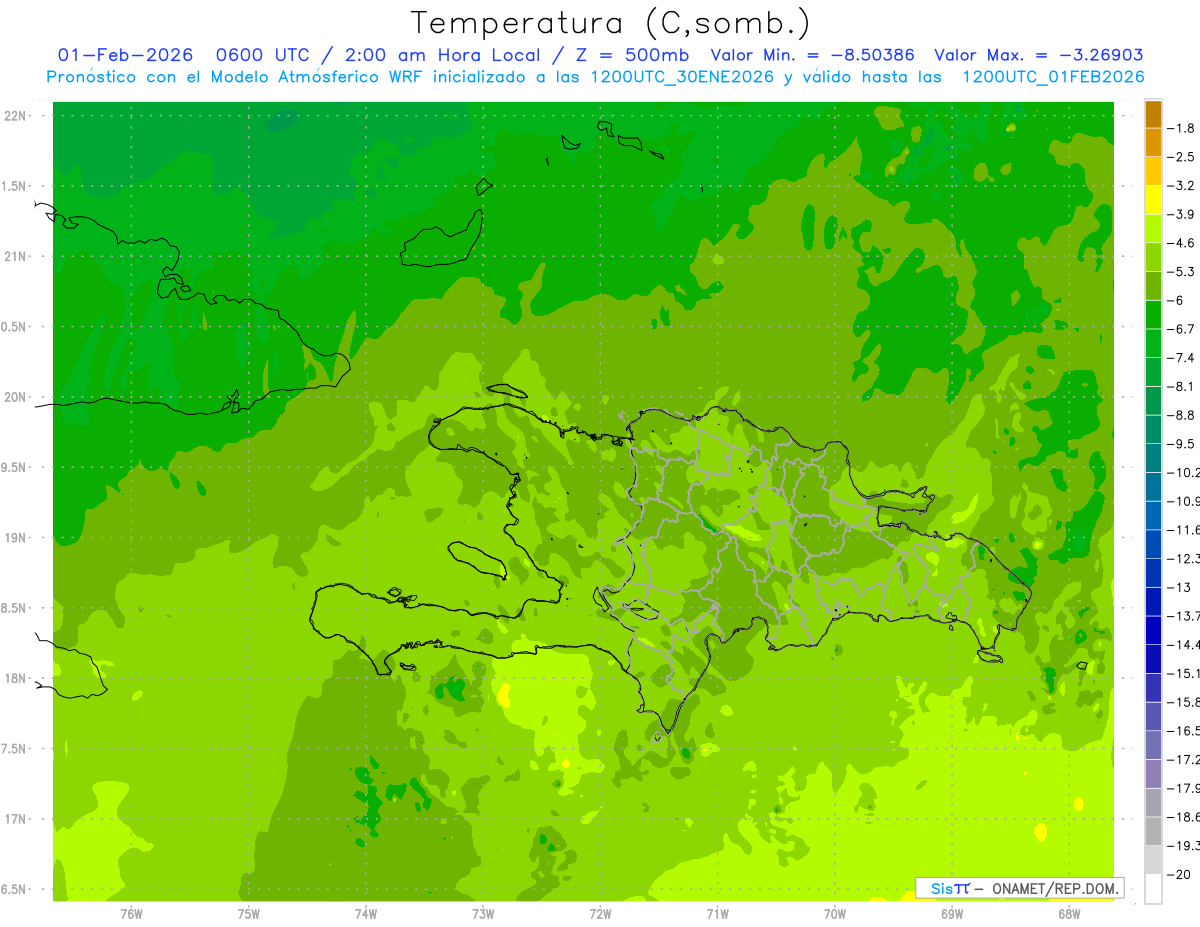Click the '-2.5' color scale label
The width and height of the screenshot is (1200, 927).
pos(1181,157)
